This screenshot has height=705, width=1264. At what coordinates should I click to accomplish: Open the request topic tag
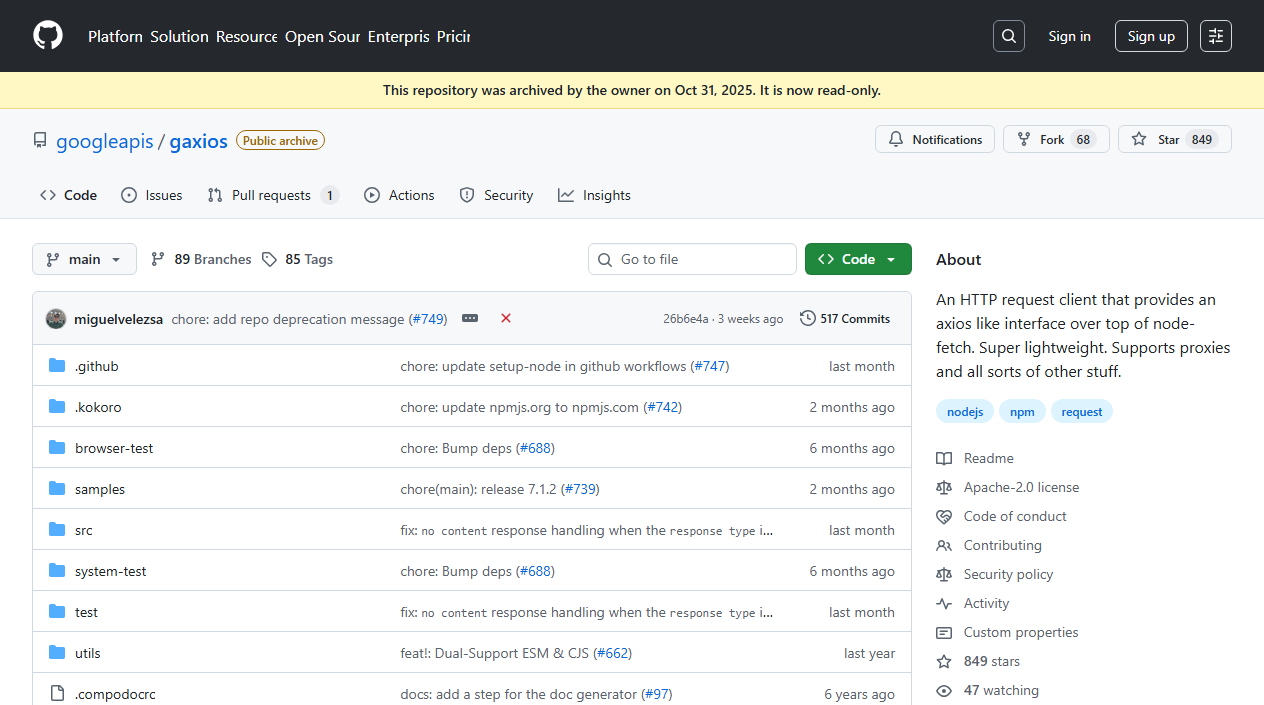click(1082, 412)
